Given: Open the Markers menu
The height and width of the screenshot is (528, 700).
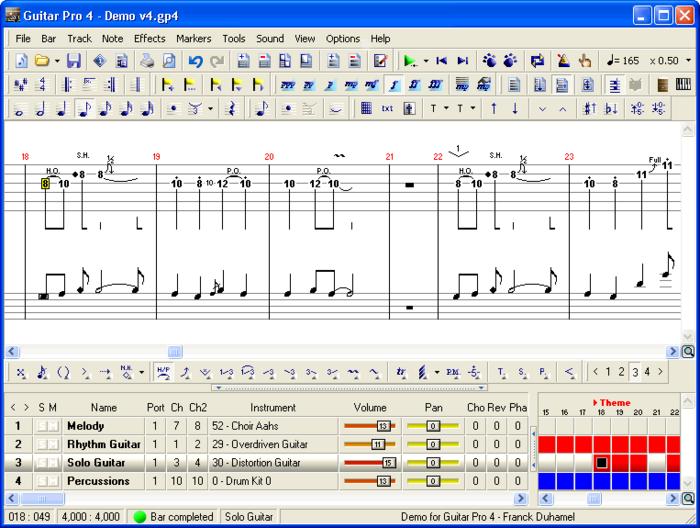Looking at the screenshot, I should coord(193,39).
